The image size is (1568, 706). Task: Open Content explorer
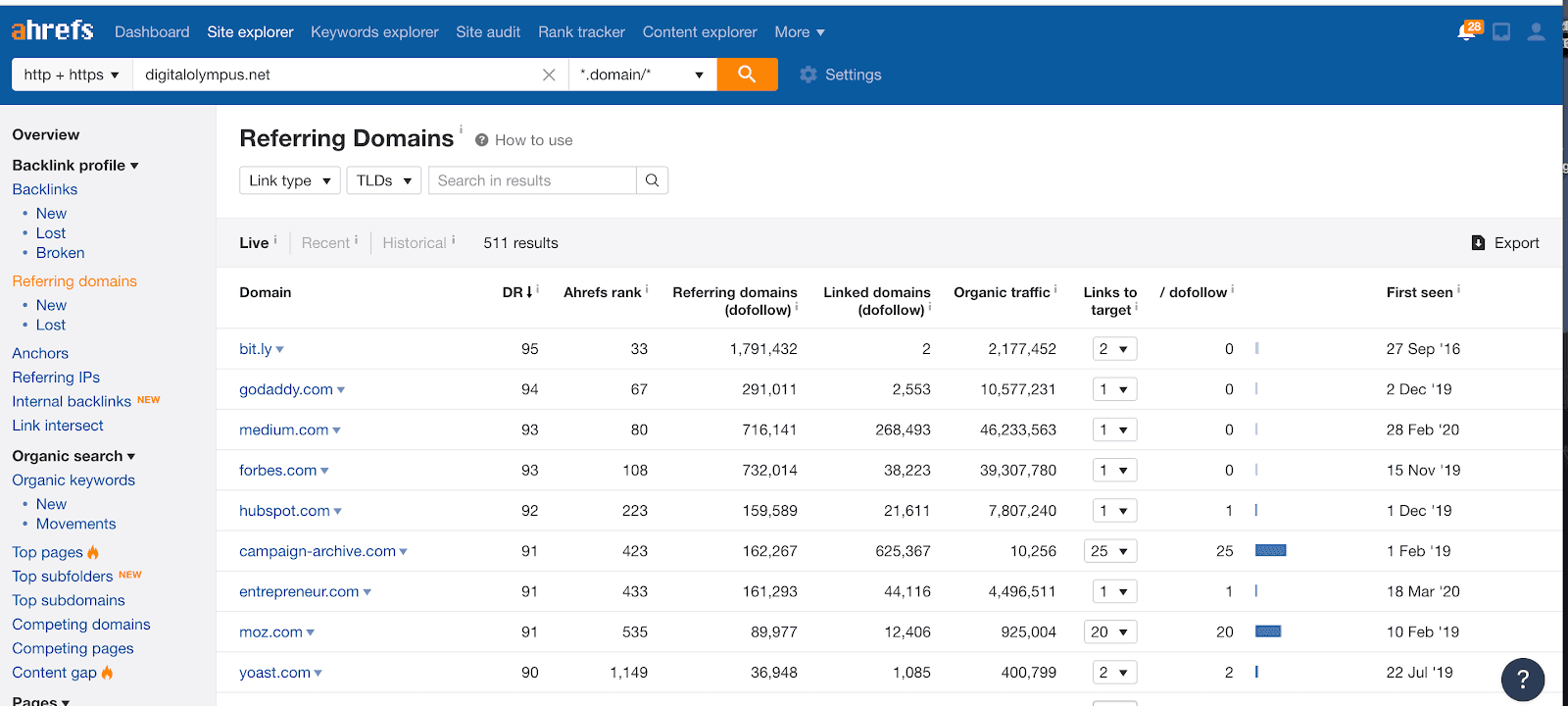[x=700, y=32]
